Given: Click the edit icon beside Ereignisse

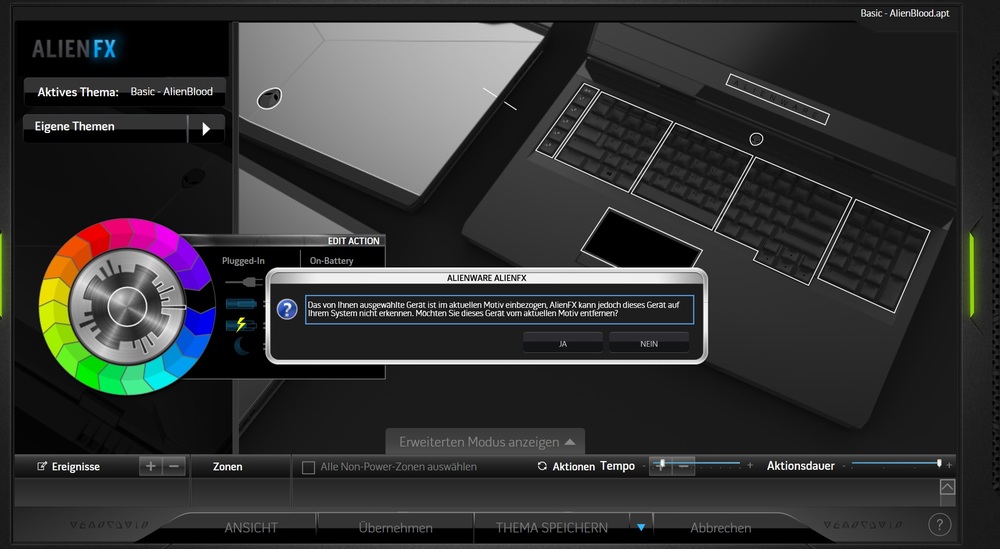Looking at the screenshot, I should pyautogui.click(x=42, y=467).
